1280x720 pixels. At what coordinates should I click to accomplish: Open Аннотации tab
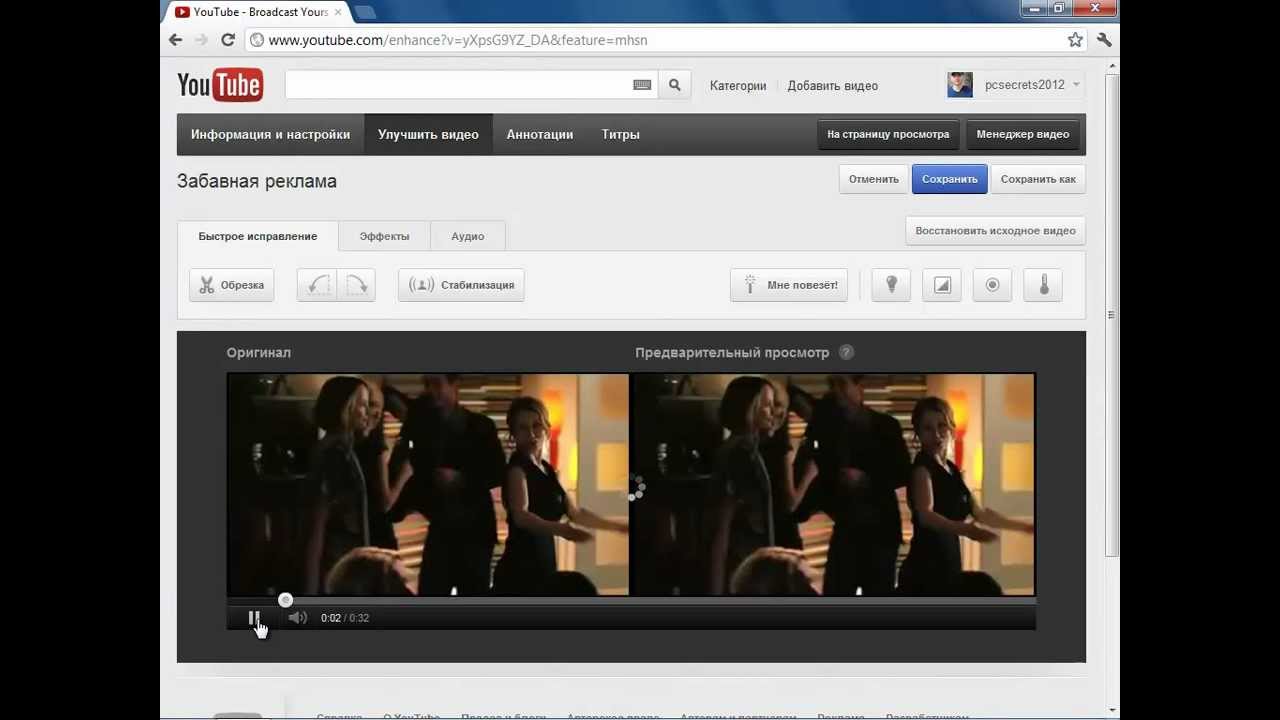(x=540, y=134)
